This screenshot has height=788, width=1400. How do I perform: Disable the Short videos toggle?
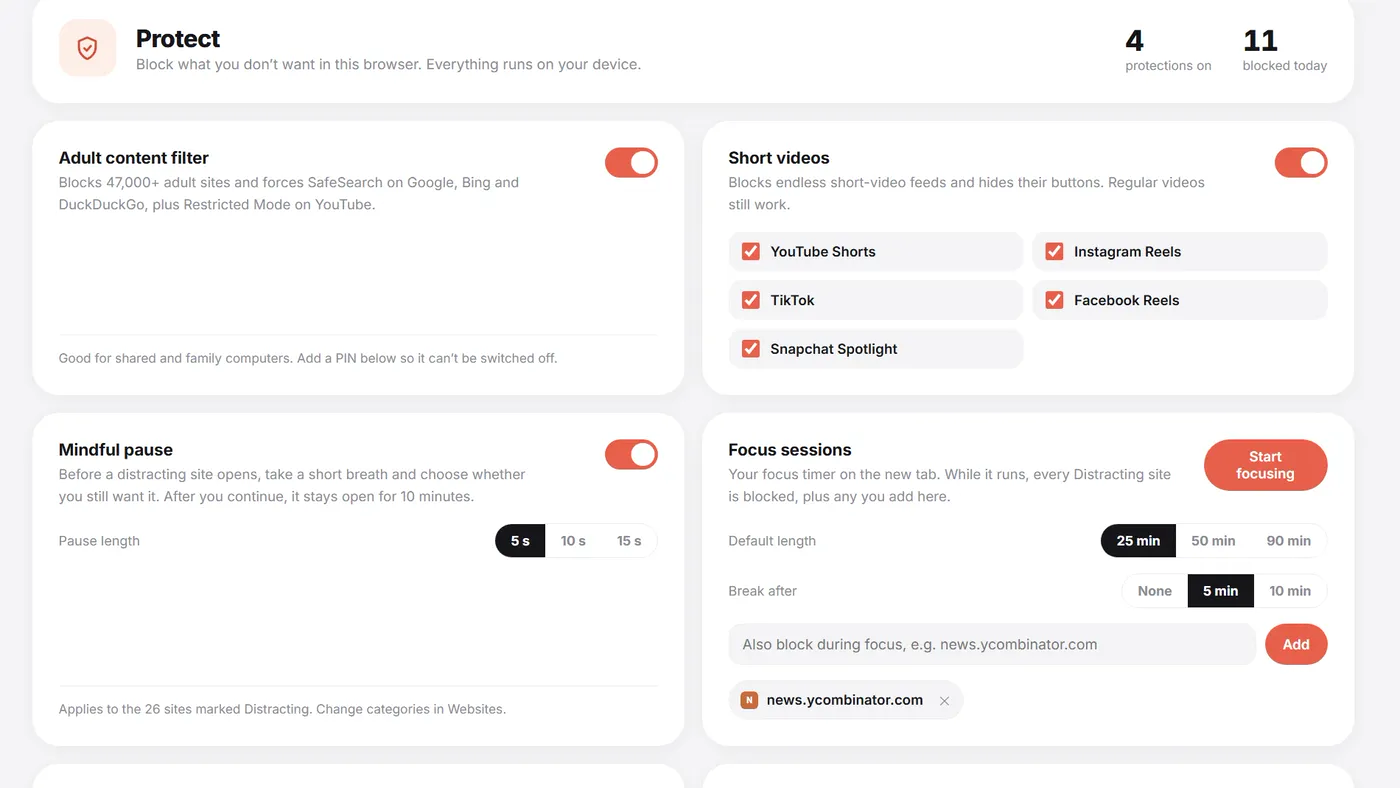[1301, 163]
